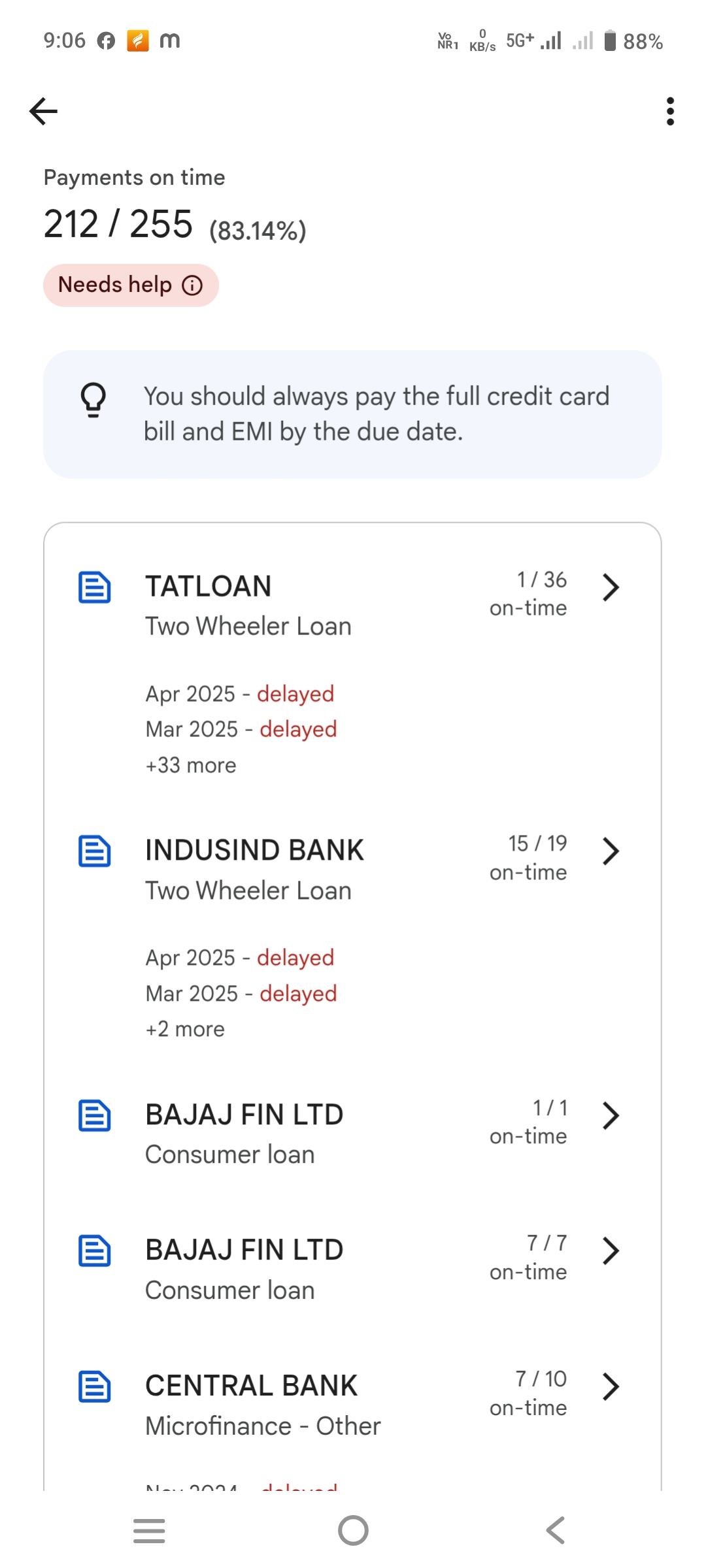This screenshot has width=706, height=1568.
Task: Tap the back arrow at top left
Action: pyautogui.click(x=44, y=111)
